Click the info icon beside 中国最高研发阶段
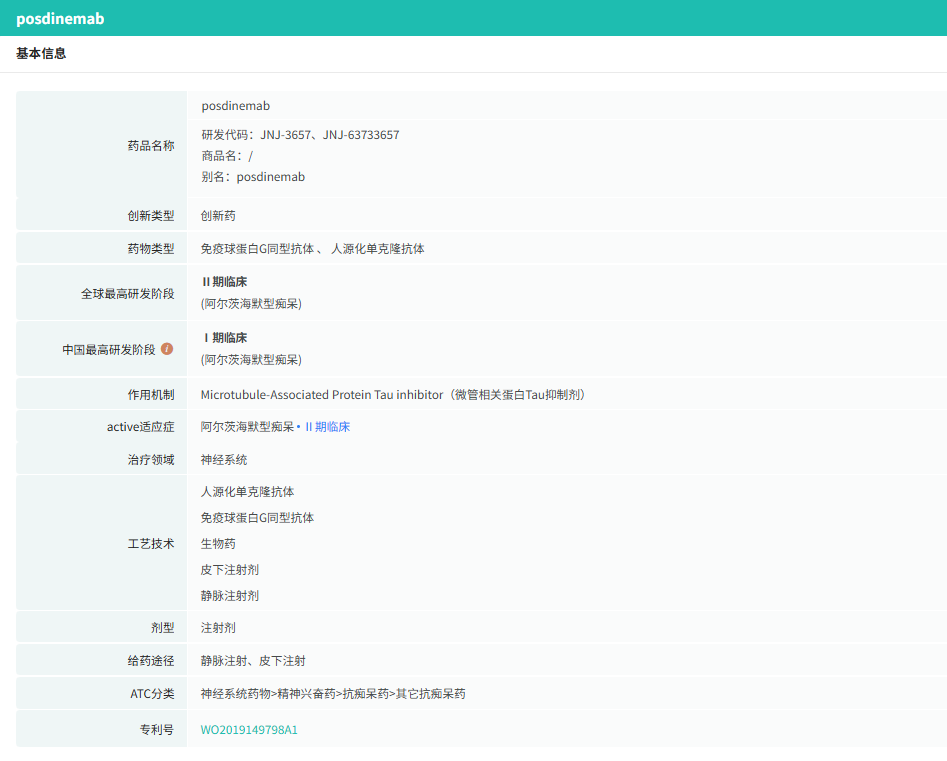The width and height of the screenshot is (947, 761). point(167,349)
